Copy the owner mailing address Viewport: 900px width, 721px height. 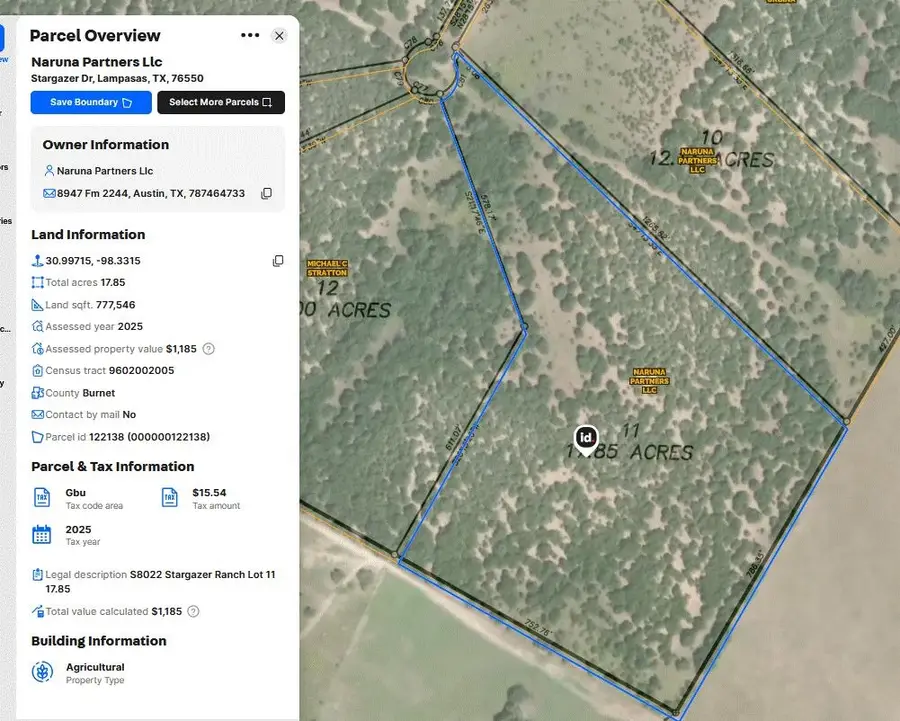(x=266, y=193)
